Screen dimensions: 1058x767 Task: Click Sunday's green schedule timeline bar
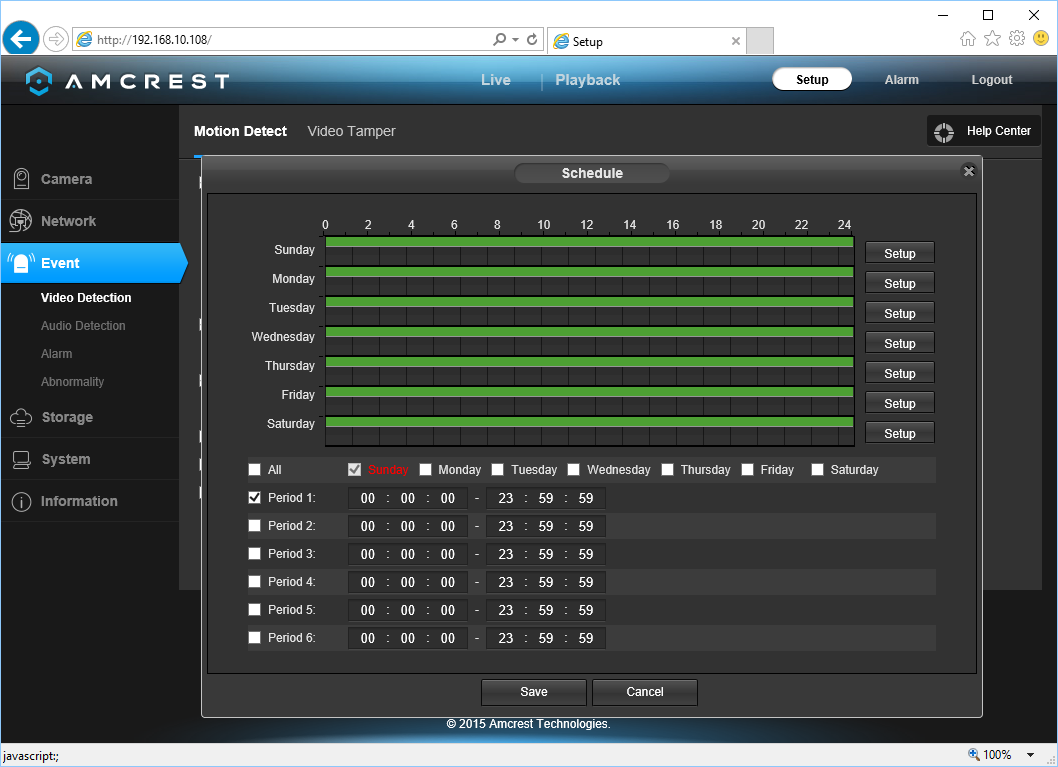click(x=589, y=242)
